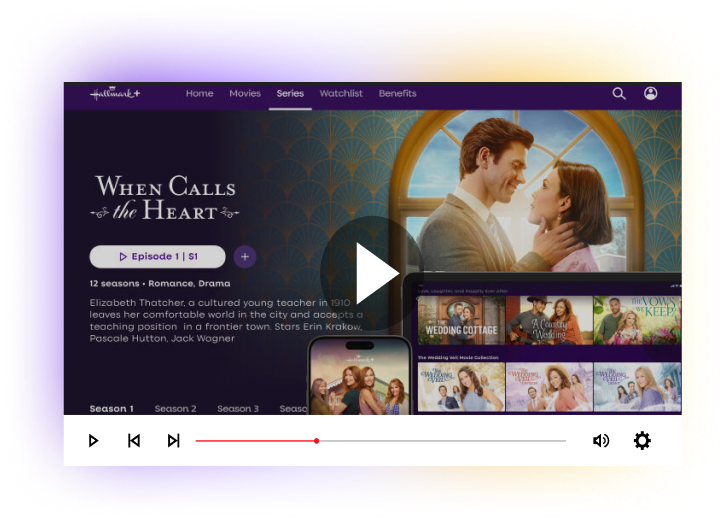Select Season 1 tab
The height and width of the screenshot is (522, 727).
pos(111,408)
